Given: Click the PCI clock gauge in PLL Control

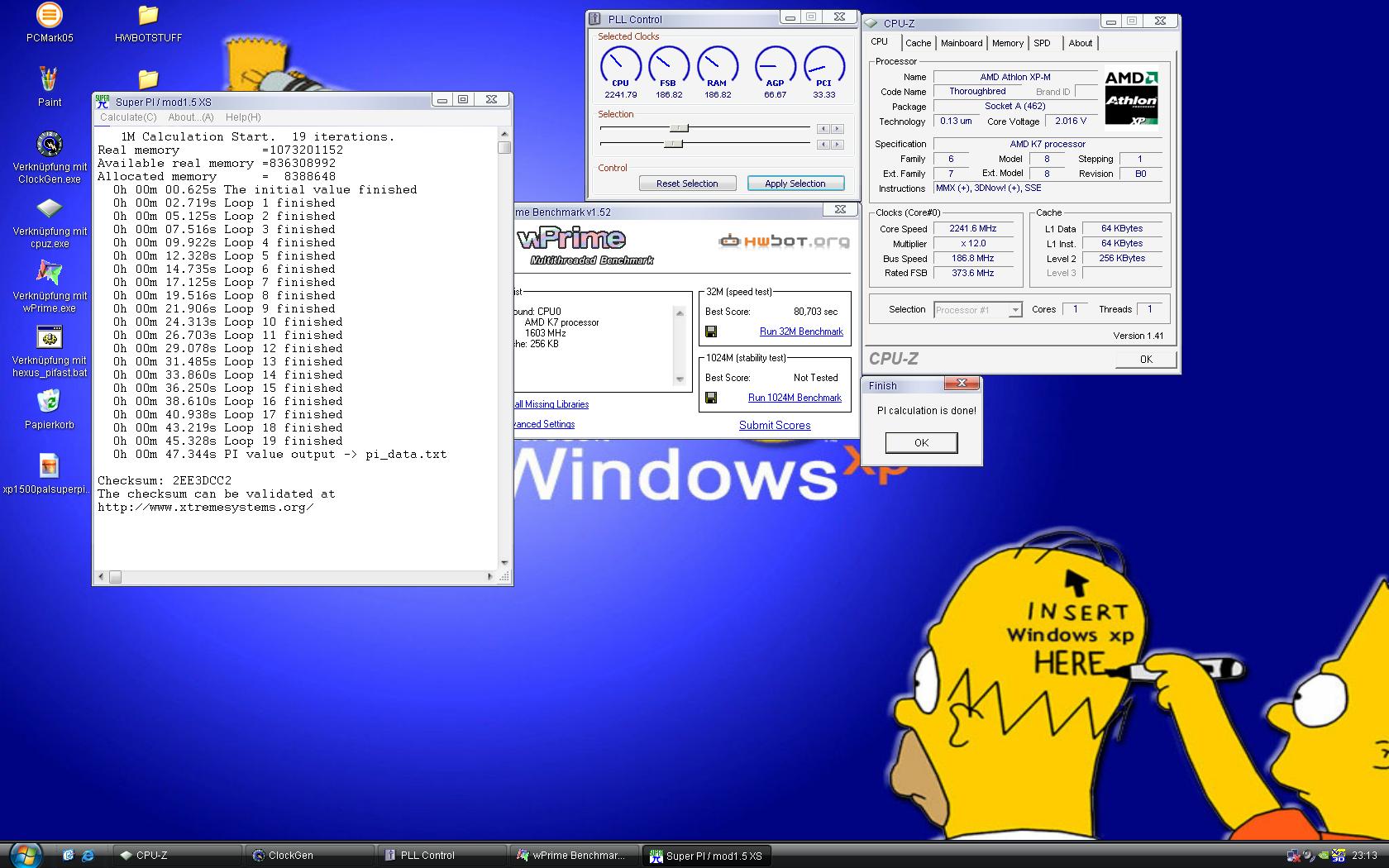Looking at the screenshot, I should [x=824, y=66].
